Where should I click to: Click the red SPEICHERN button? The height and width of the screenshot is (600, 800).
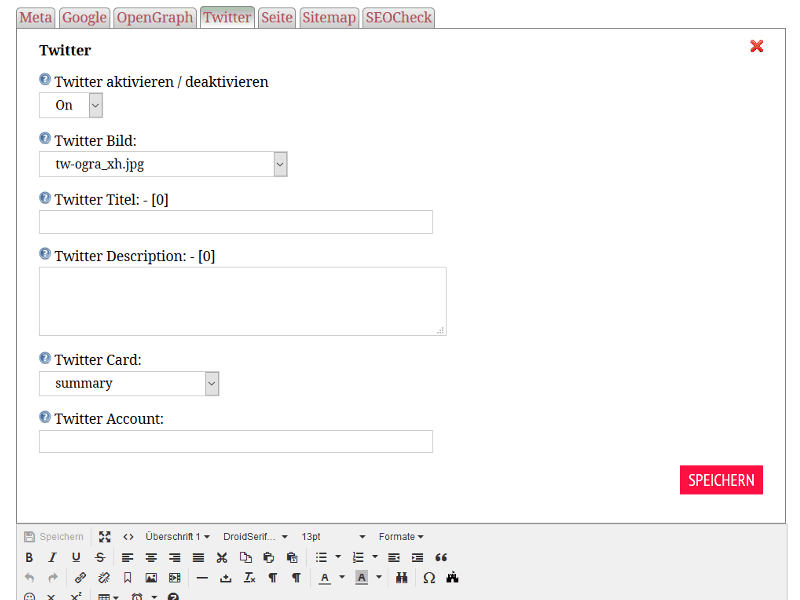pos(721,480)
